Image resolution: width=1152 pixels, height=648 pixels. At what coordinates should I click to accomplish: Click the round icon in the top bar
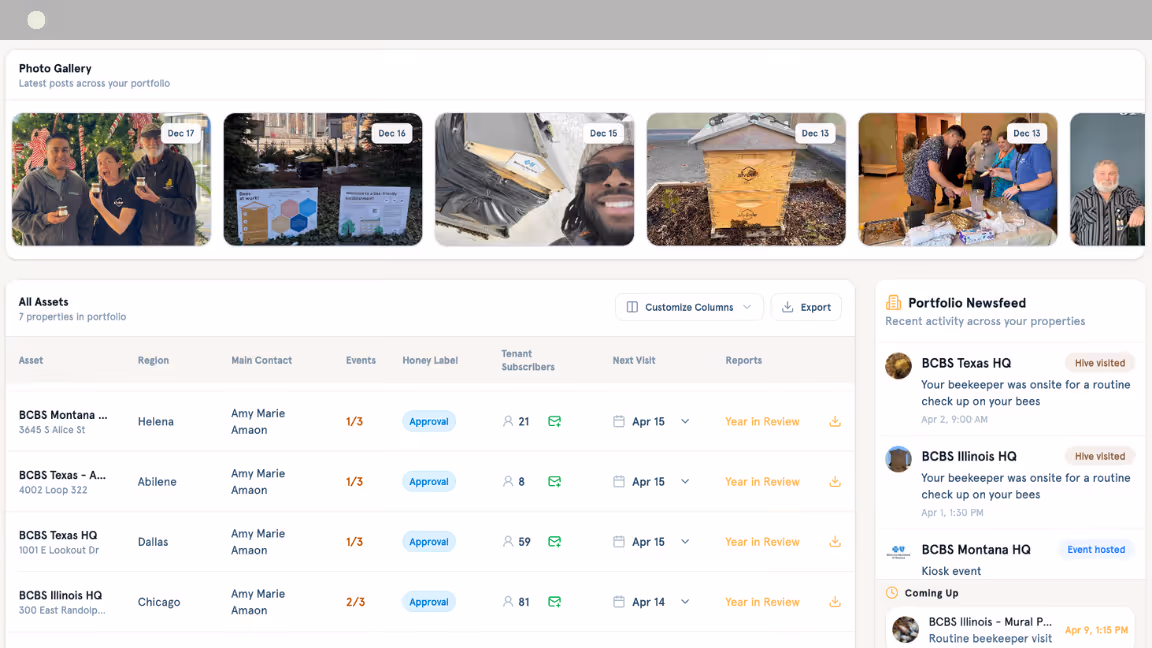click(x=36, y=20)
